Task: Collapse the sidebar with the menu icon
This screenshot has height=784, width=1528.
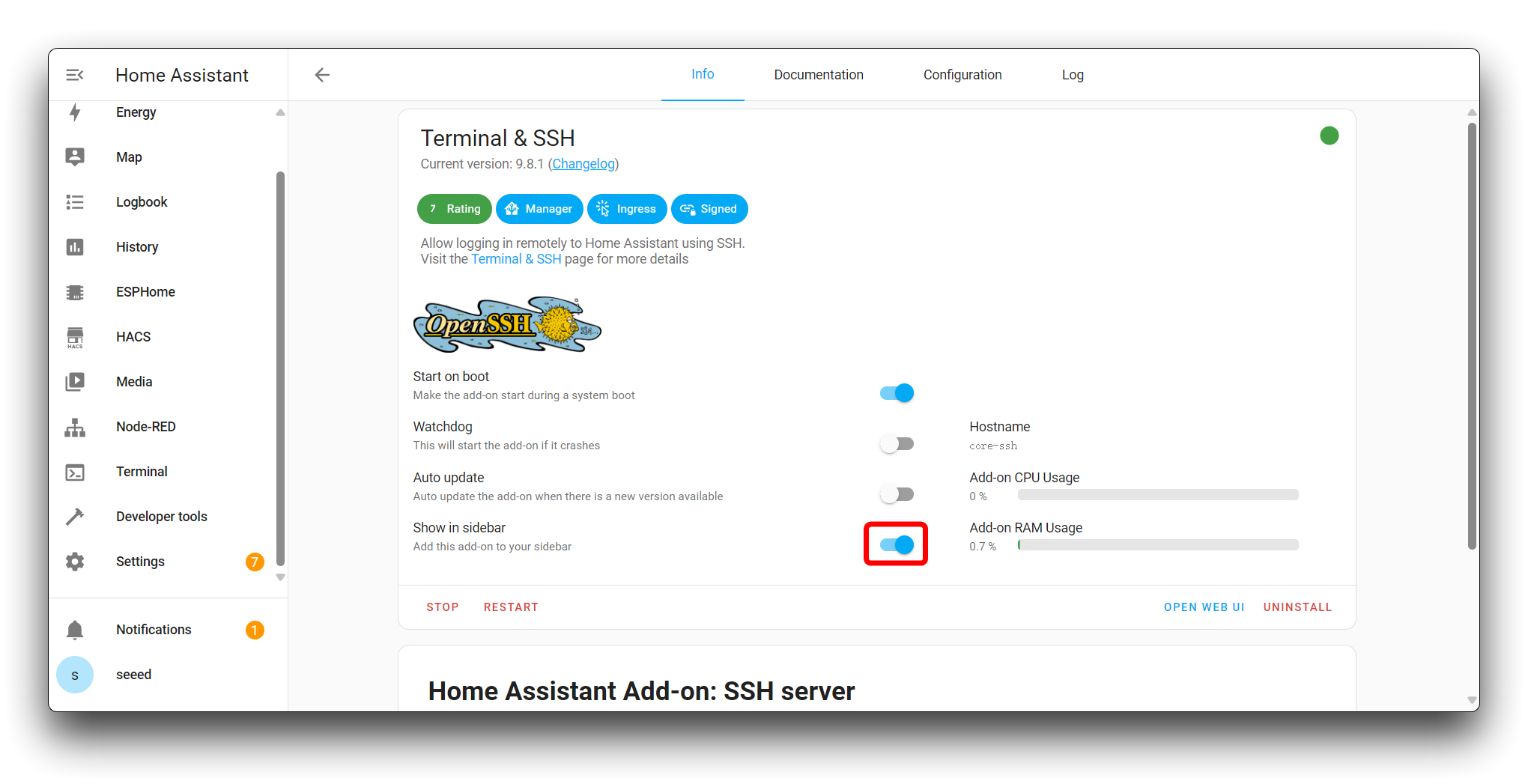Action: click(x=75, y=75)
